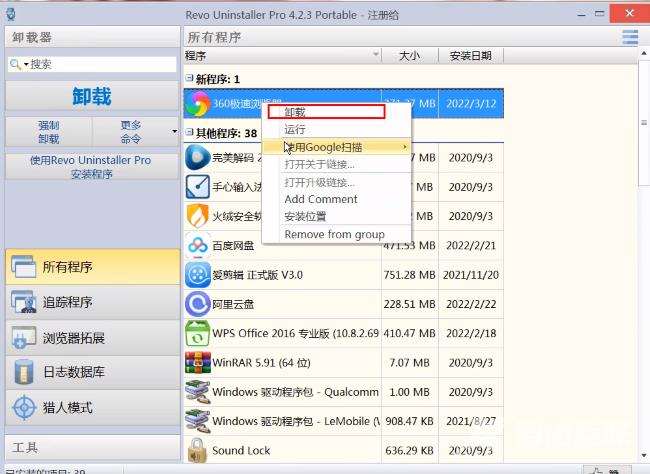
Task: Select the 爱剪辑 正式版 V3.0 row
Action: click(344, 275)
